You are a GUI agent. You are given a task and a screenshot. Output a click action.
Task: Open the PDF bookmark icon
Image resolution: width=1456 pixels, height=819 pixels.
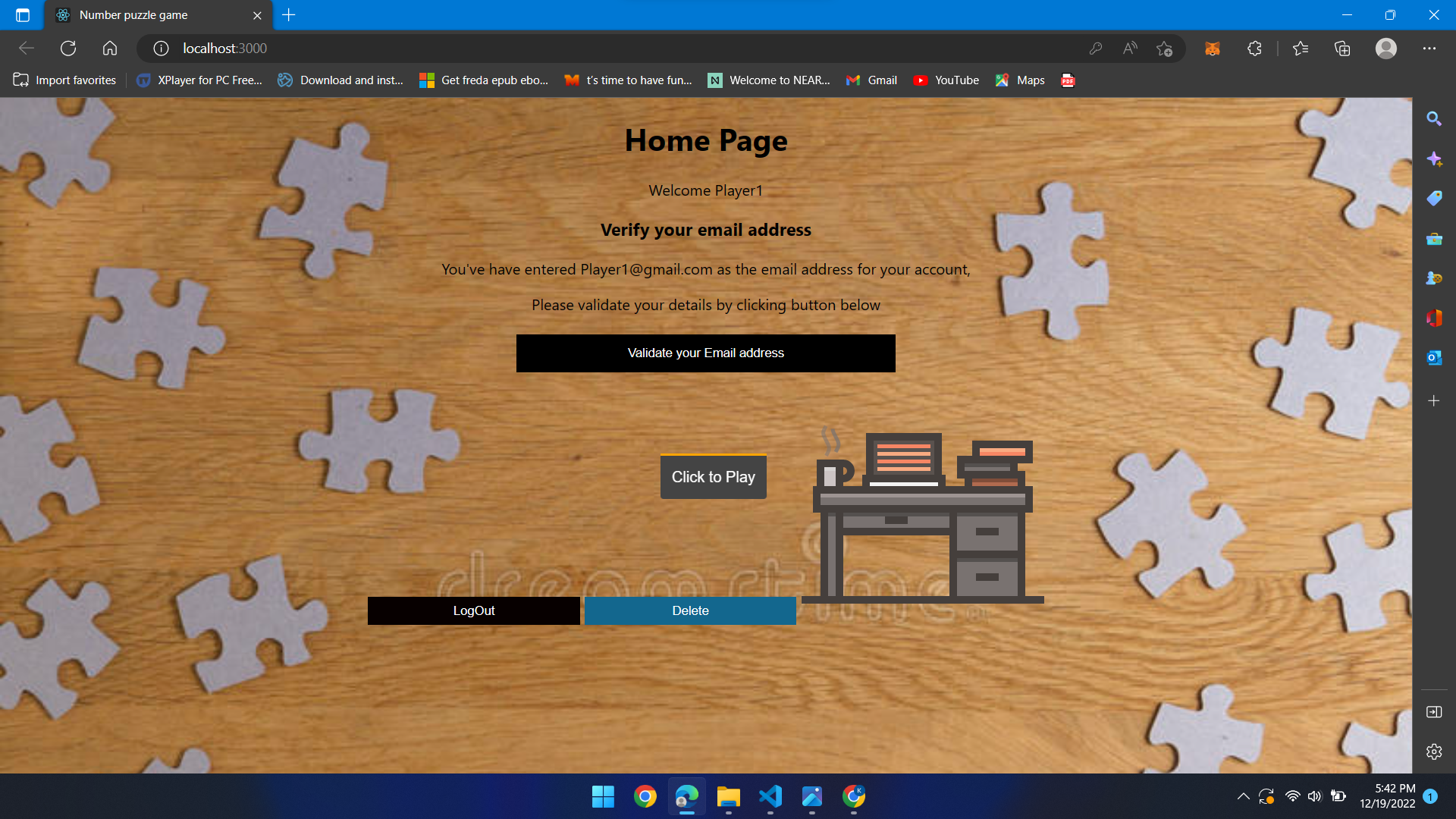[1068, 80]
